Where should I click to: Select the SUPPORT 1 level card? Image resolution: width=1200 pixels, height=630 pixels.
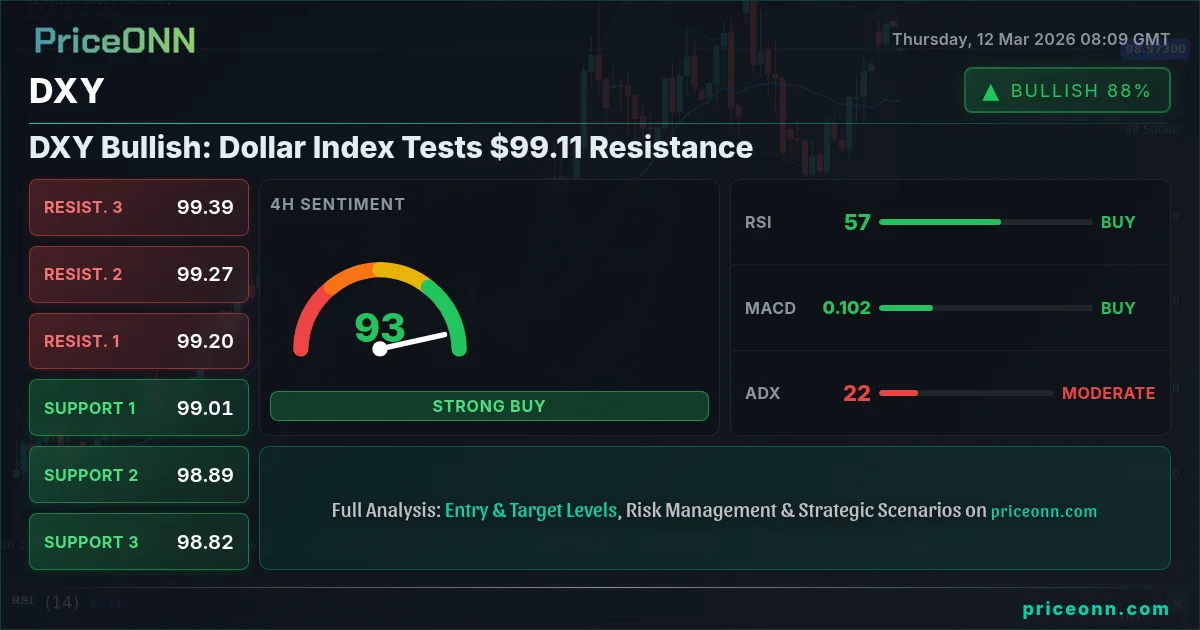coord(139,408)
